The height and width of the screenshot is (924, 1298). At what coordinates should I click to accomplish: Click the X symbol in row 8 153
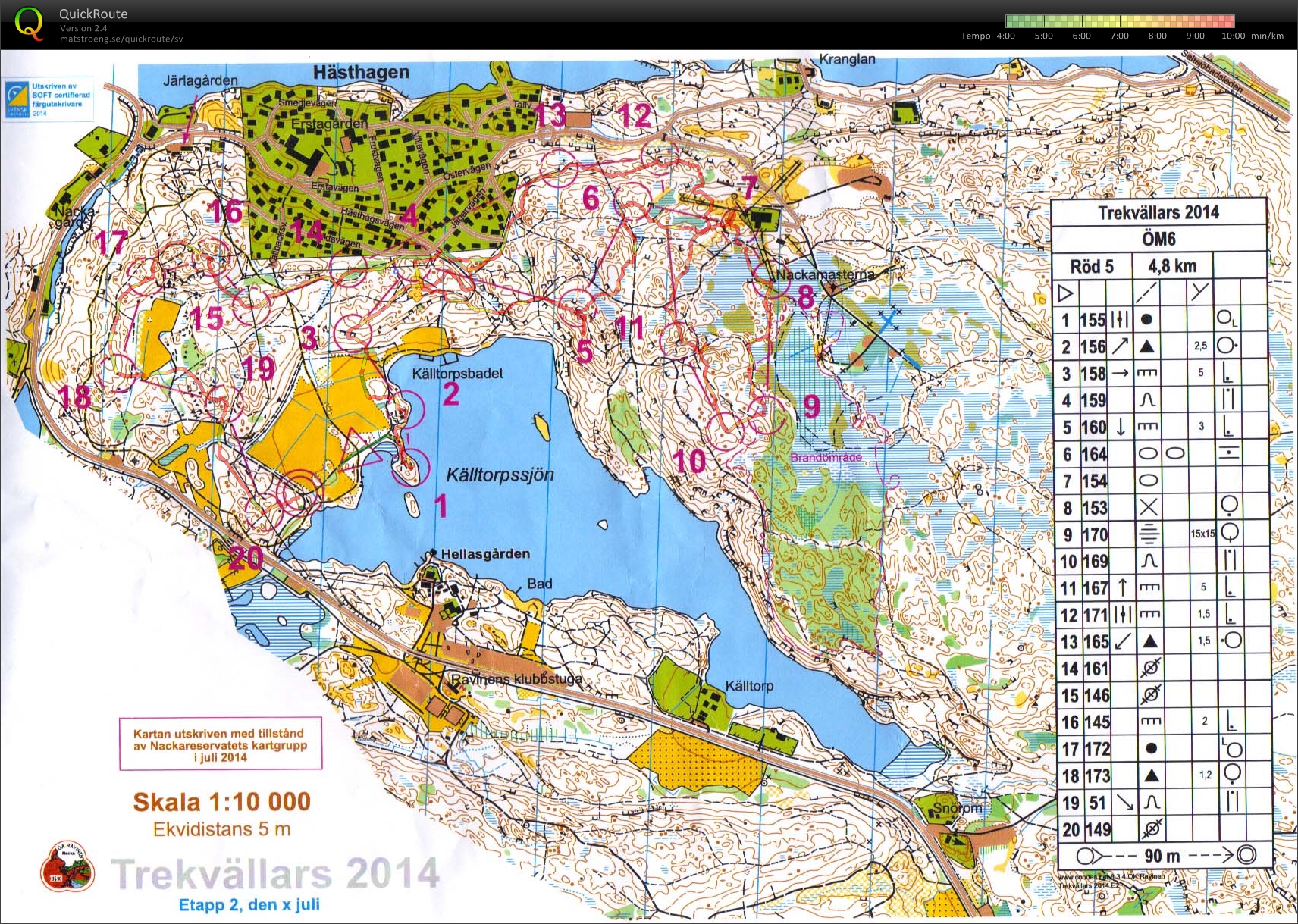click(x=1149, y=507)
